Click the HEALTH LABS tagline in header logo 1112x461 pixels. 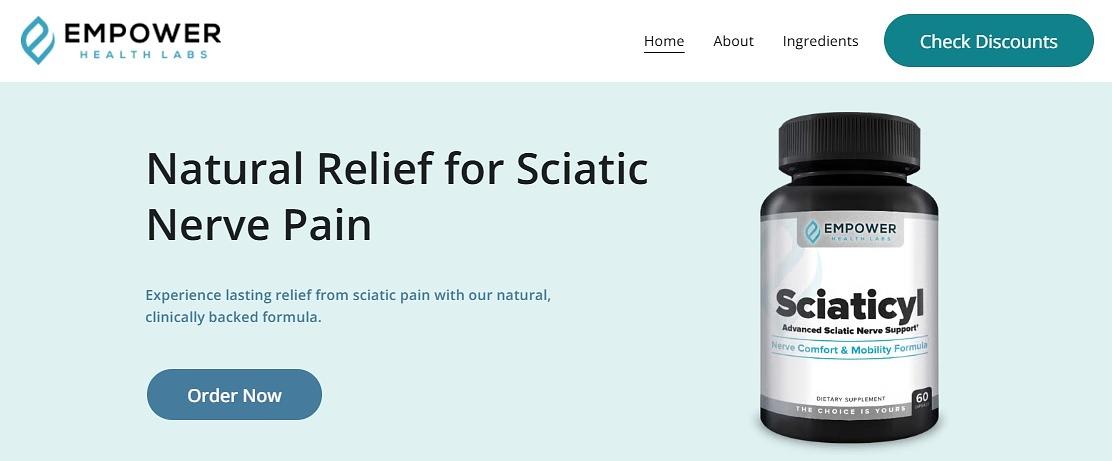(143, 55)
